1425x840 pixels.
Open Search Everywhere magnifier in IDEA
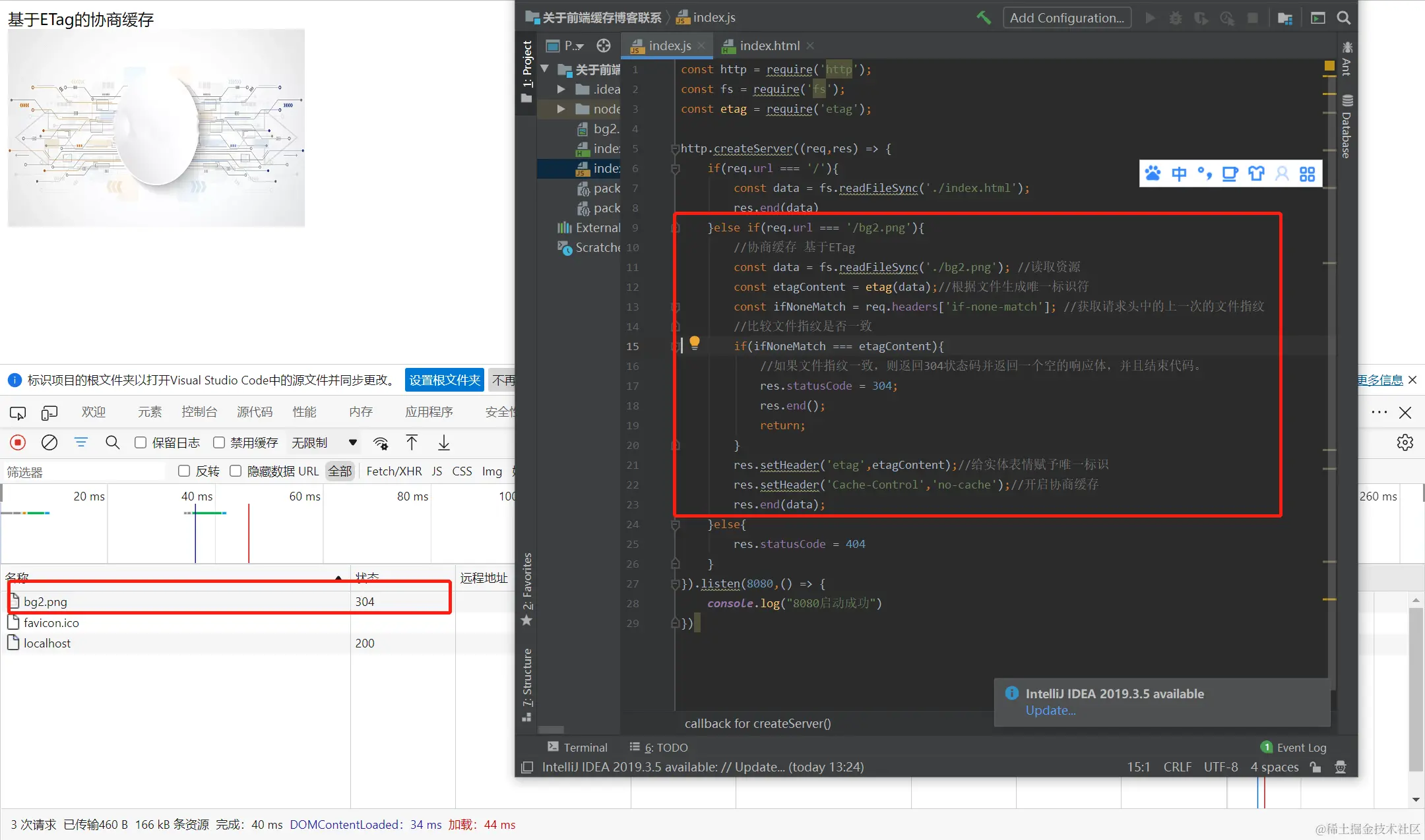coord(1343,18)
